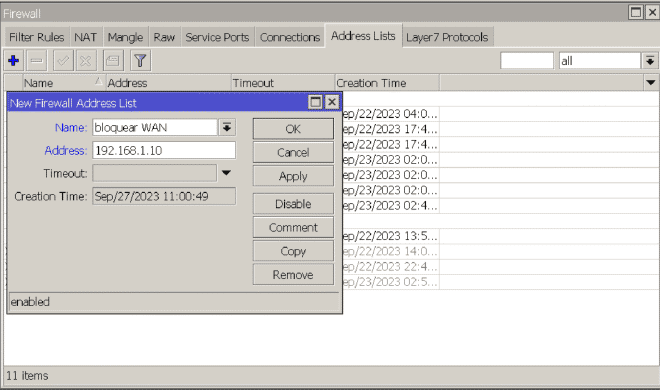Open the column selector dropdown at table right
660x390 pixels.
pyautogui.click(x=651, y=82)
